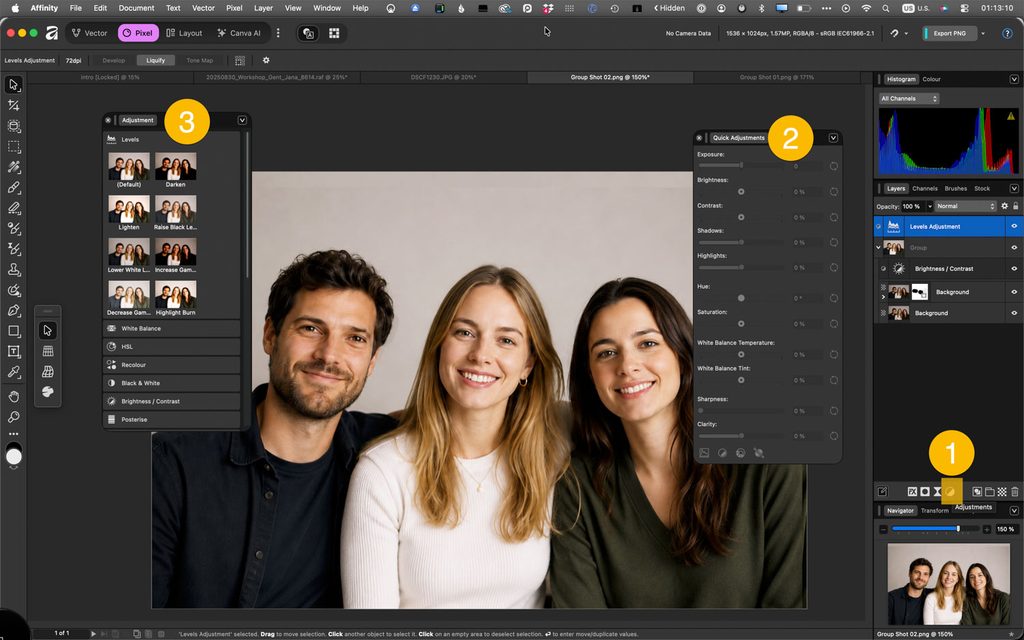Click the Liquify button
1024x640 pixels.
coord(155,60)
